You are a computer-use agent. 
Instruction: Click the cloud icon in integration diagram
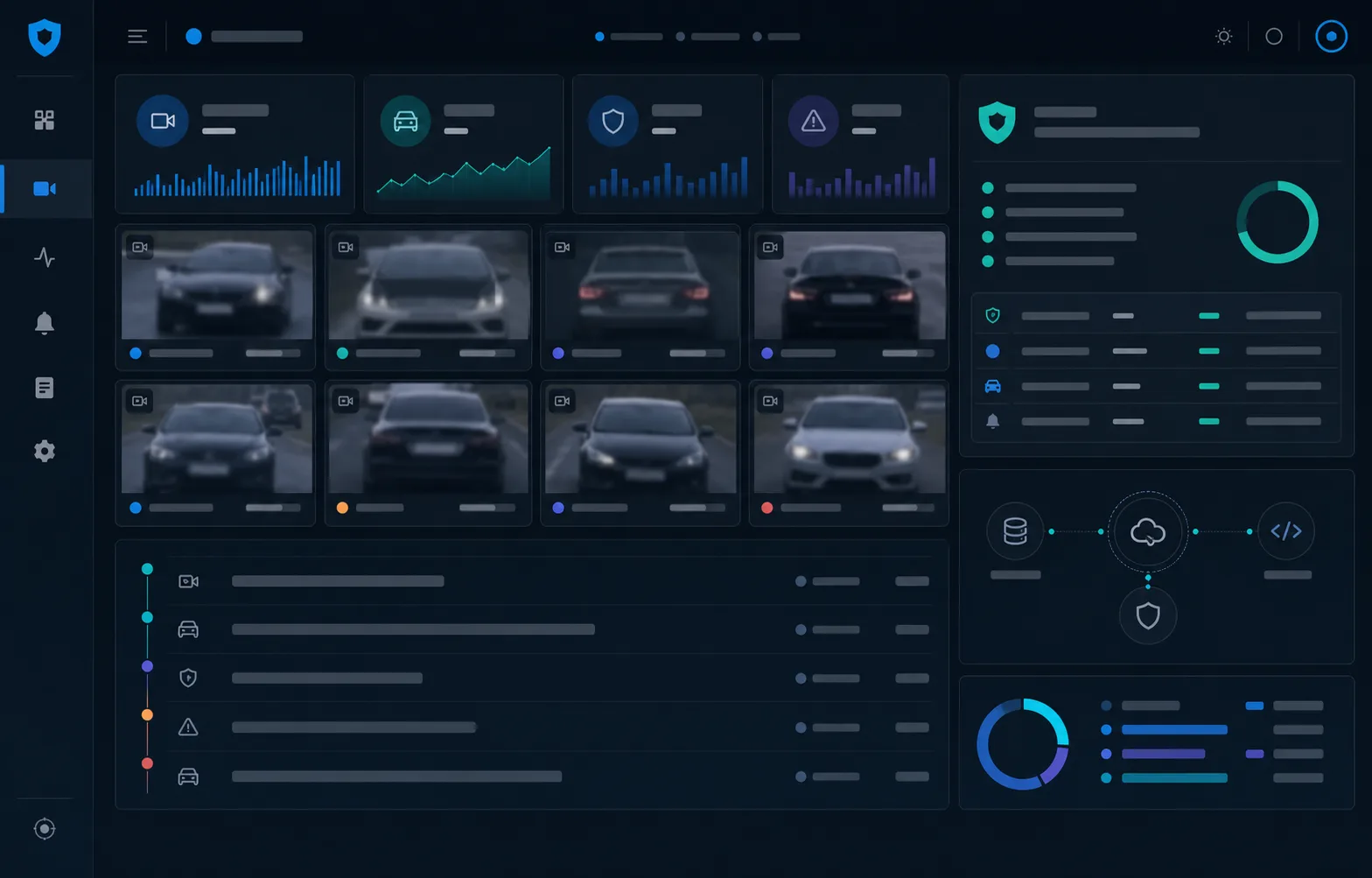tap(1148, 531)
